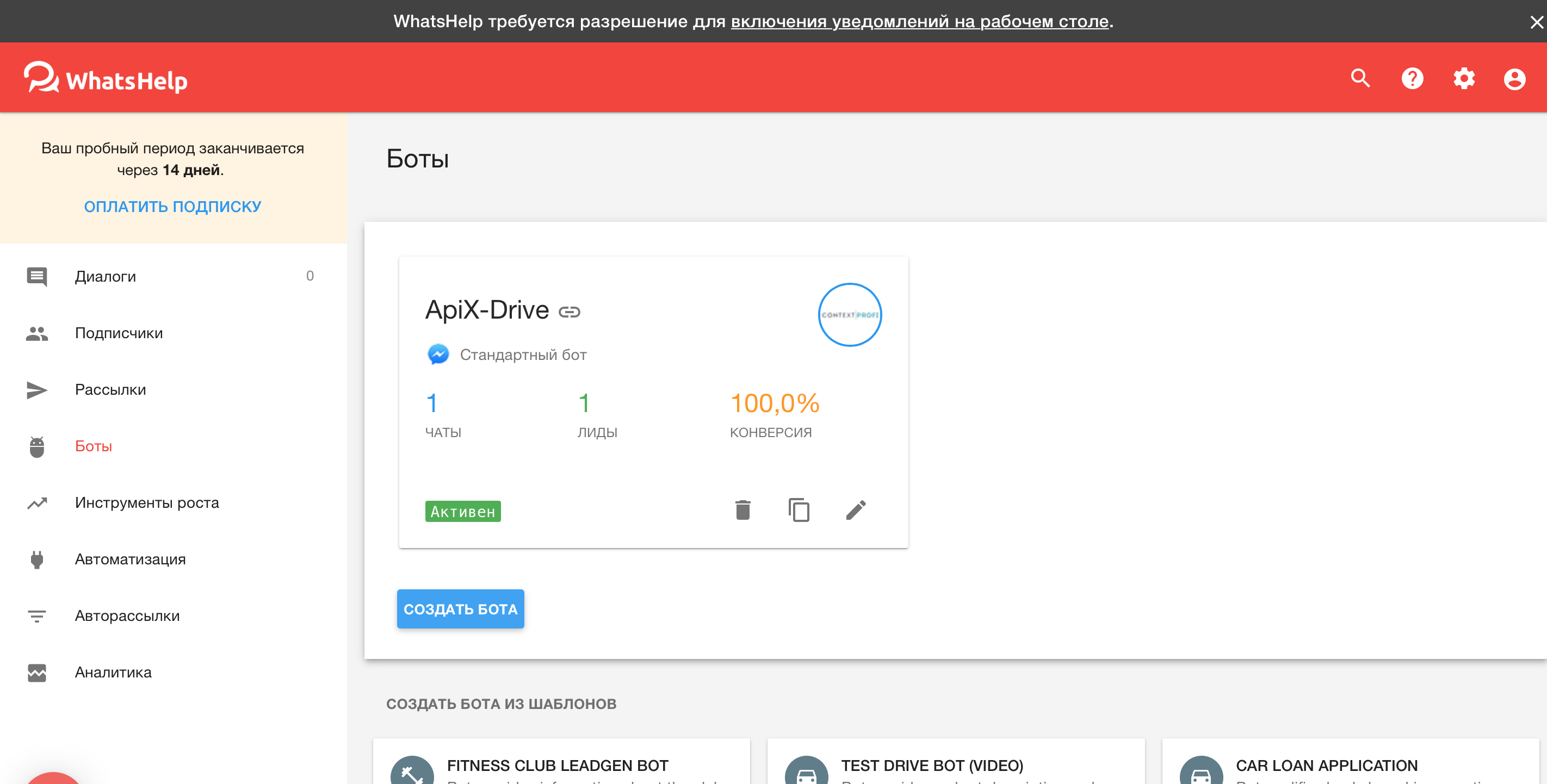Open Подписчики menu item
The height and width of the screenshot is (784, 1547).
click(174, 333)
